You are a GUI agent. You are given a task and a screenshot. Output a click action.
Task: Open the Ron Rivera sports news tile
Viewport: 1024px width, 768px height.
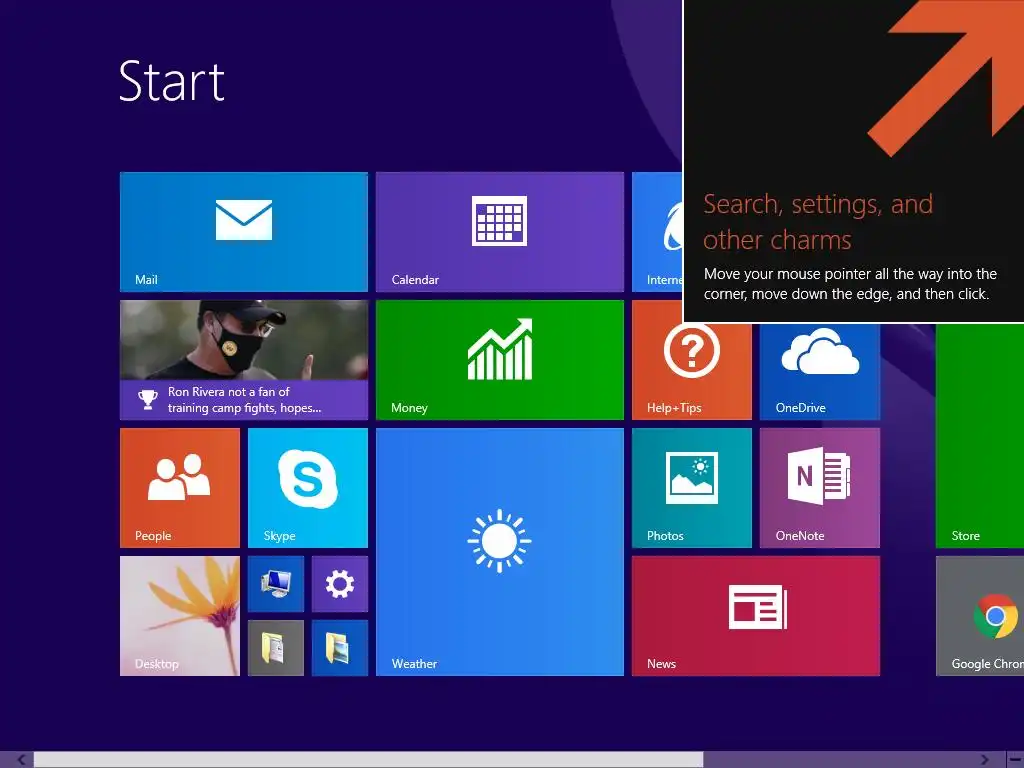[x=244, y=360]
